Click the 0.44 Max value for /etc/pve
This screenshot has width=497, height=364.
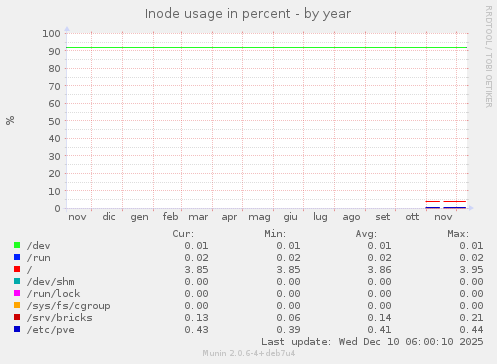tap(471, 330)
